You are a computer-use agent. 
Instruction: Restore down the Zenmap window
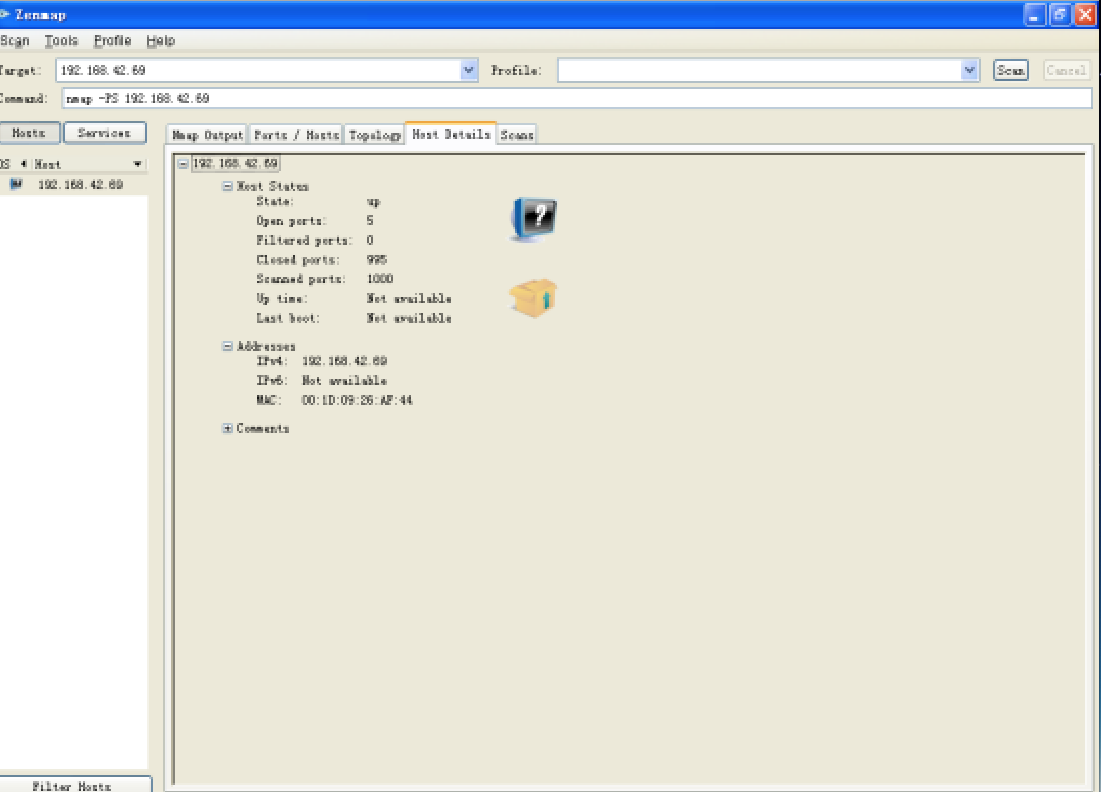pyautogui.click(x=1060, y=14)
